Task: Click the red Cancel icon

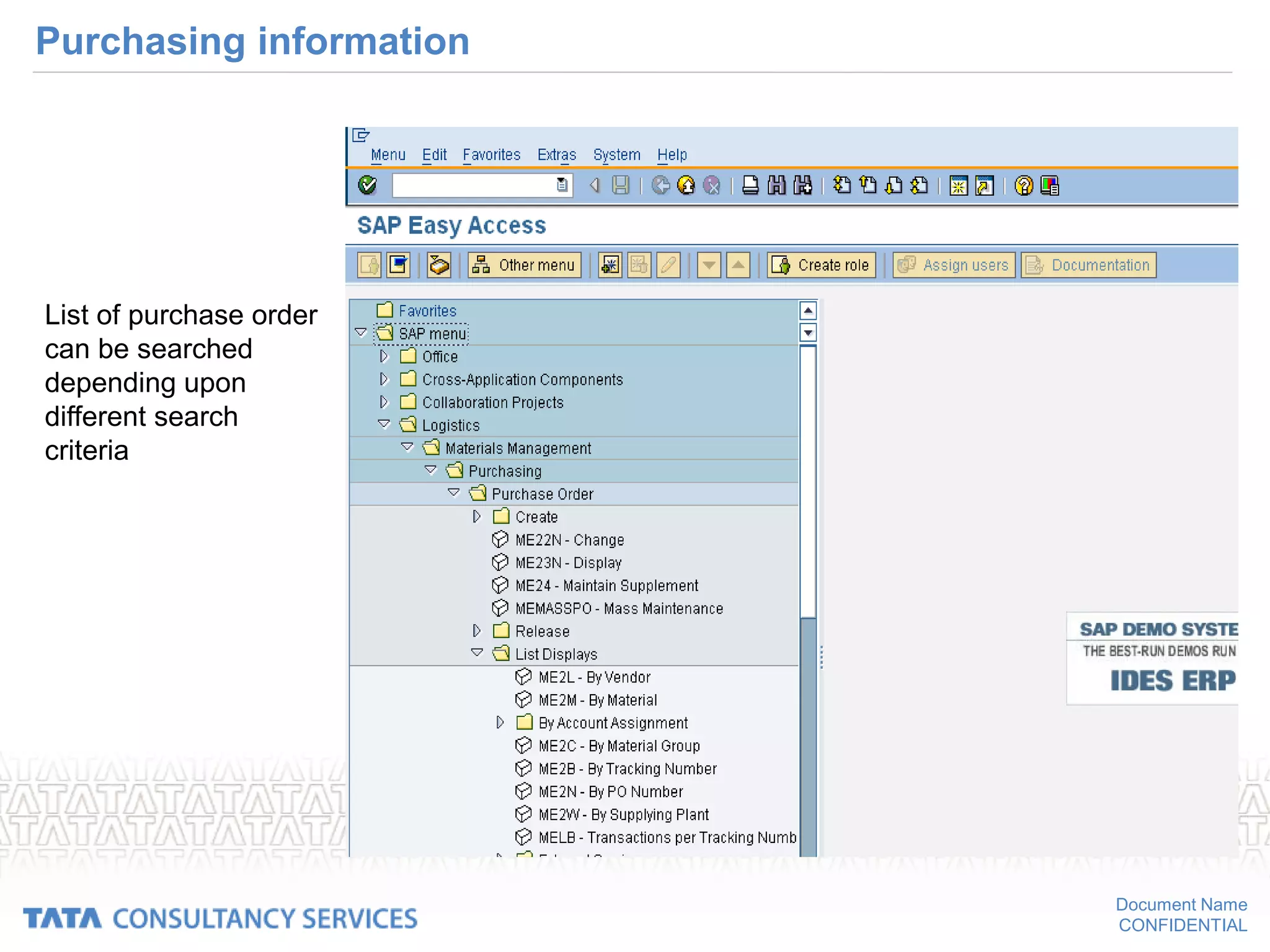Action: [712, 185]
